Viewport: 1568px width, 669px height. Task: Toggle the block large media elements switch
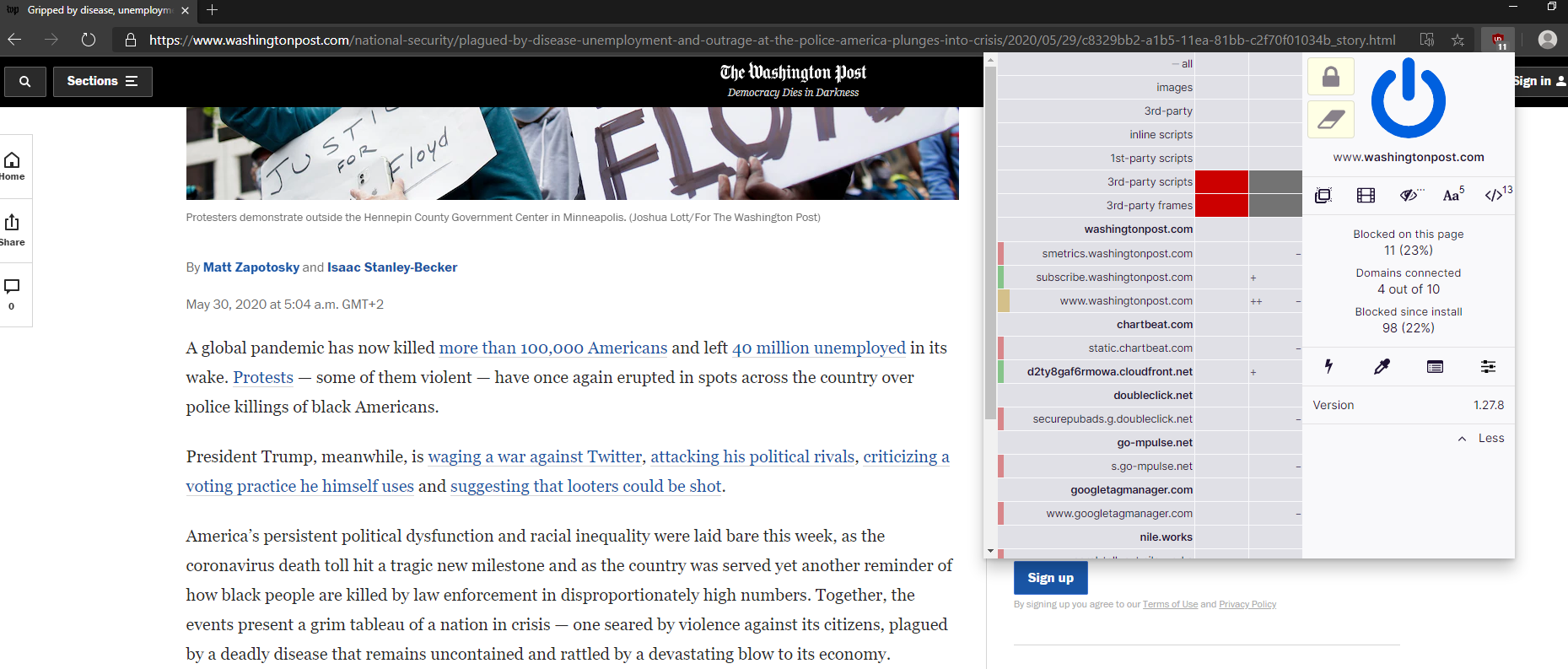coord(1366,196)
